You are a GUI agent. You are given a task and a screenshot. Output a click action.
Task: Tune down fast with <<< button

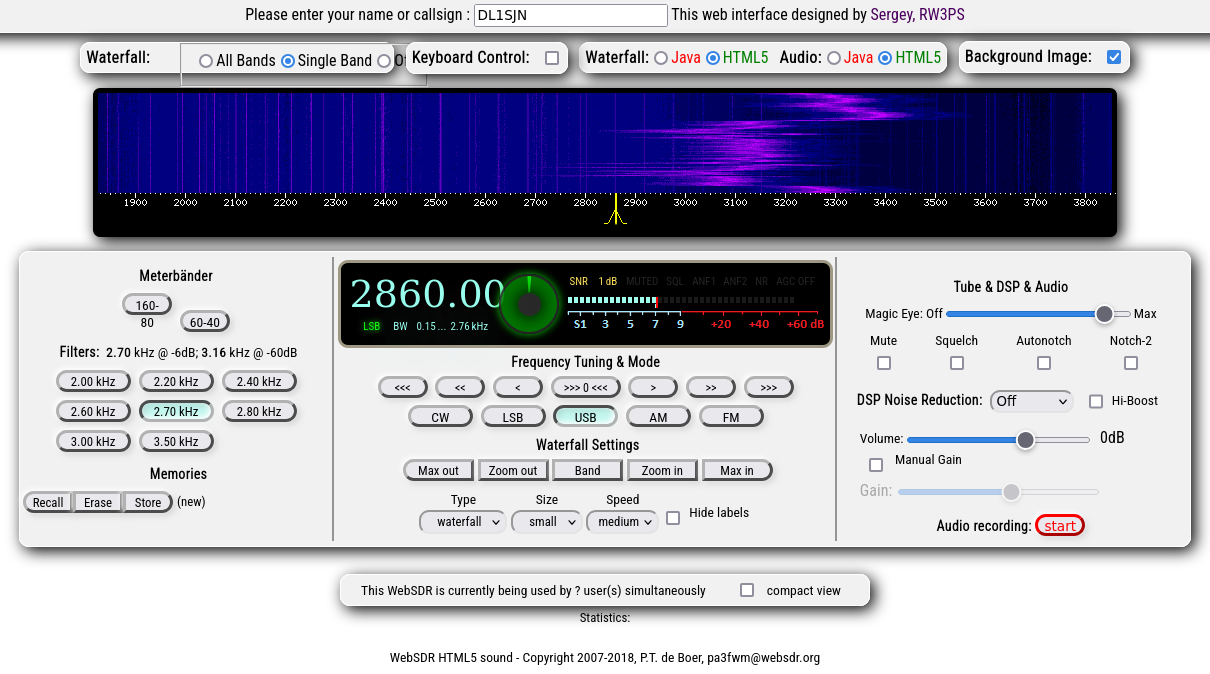coord(403,387)
